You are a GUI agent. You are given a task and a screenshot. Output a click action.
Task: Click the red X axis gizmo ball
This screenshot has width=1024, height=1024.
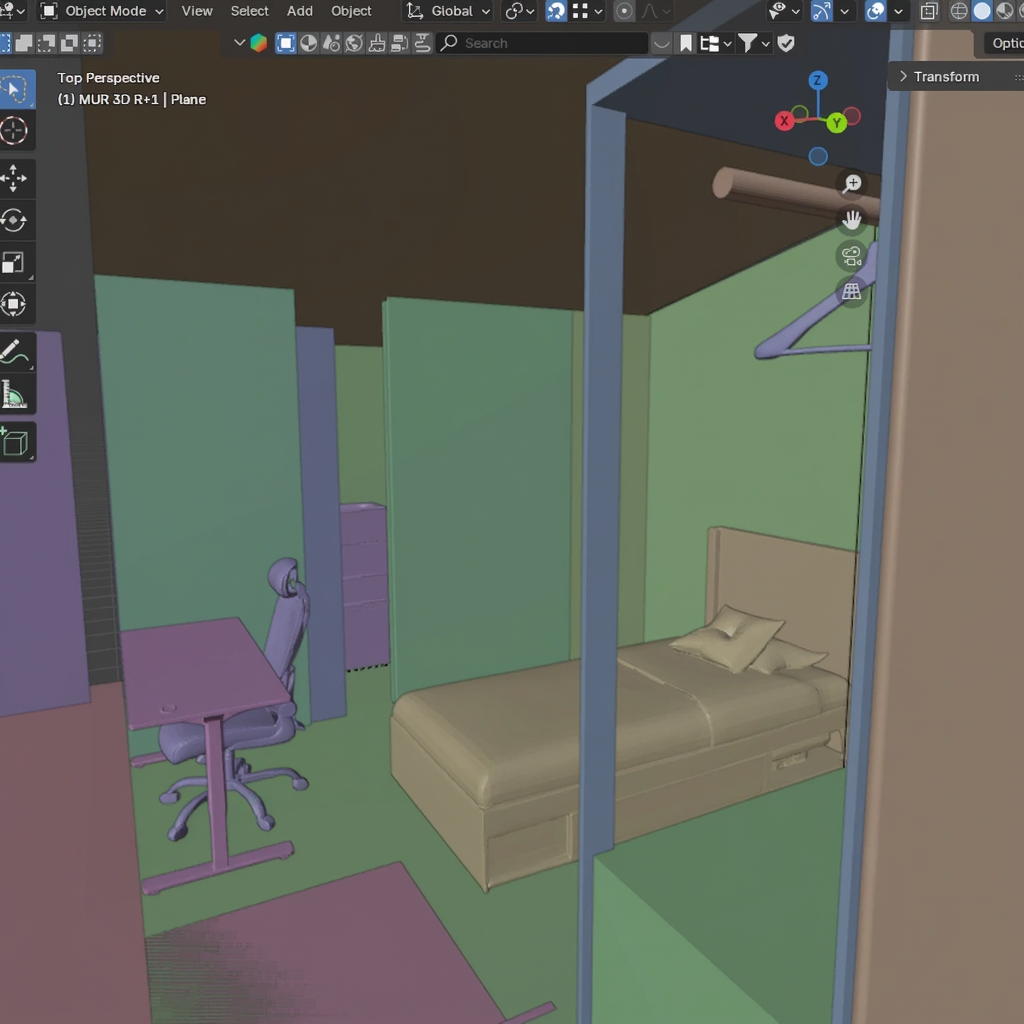click(785, 121)
